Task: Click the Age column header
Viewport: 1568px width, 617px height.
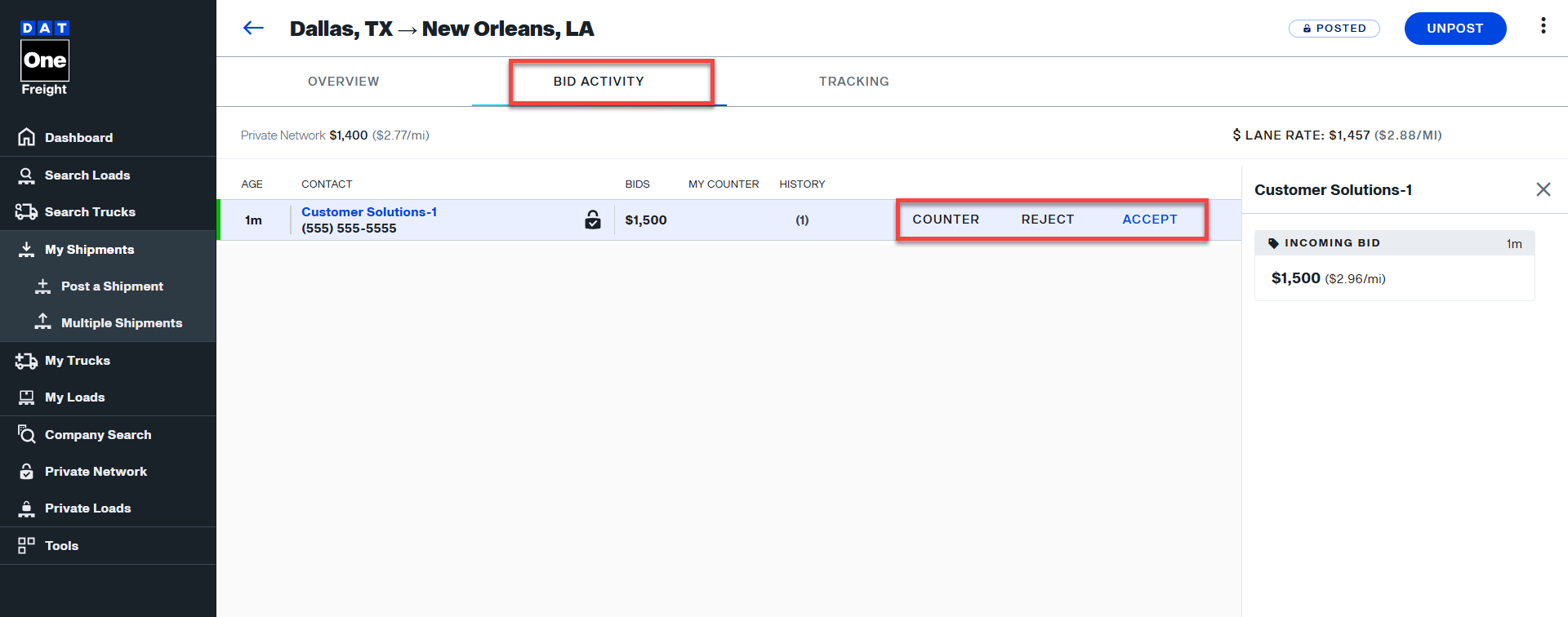Action: 252,184
